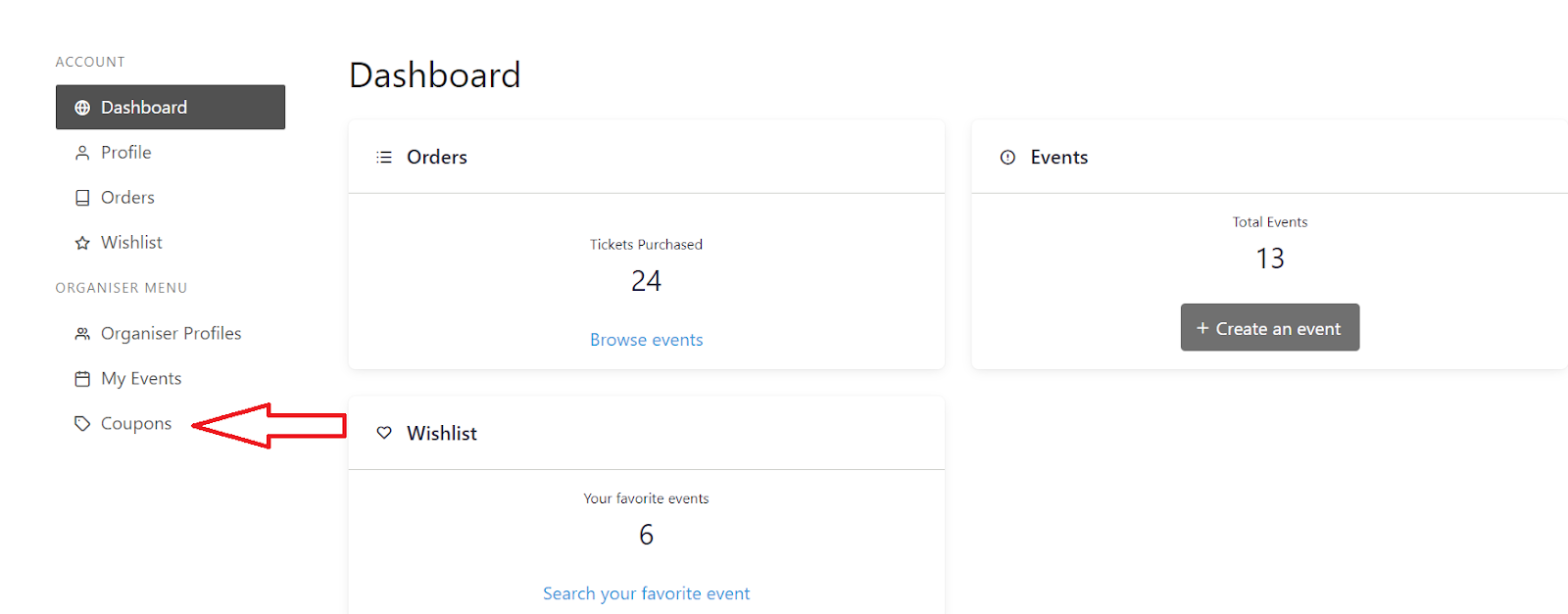Click the people icon beside Organiser Profiles
This screenshot has height=614, width=1568.
[82, 334]
